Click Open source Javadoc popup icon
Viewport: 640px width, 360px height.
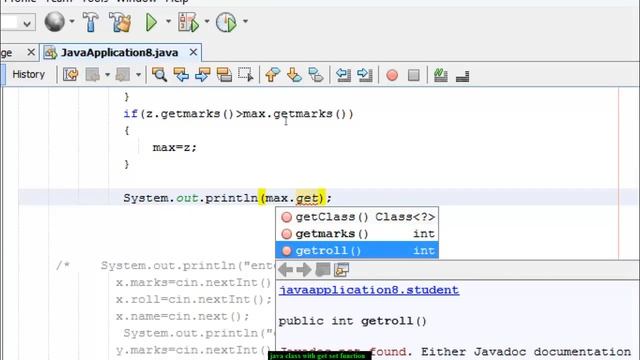tap(341, 270)
